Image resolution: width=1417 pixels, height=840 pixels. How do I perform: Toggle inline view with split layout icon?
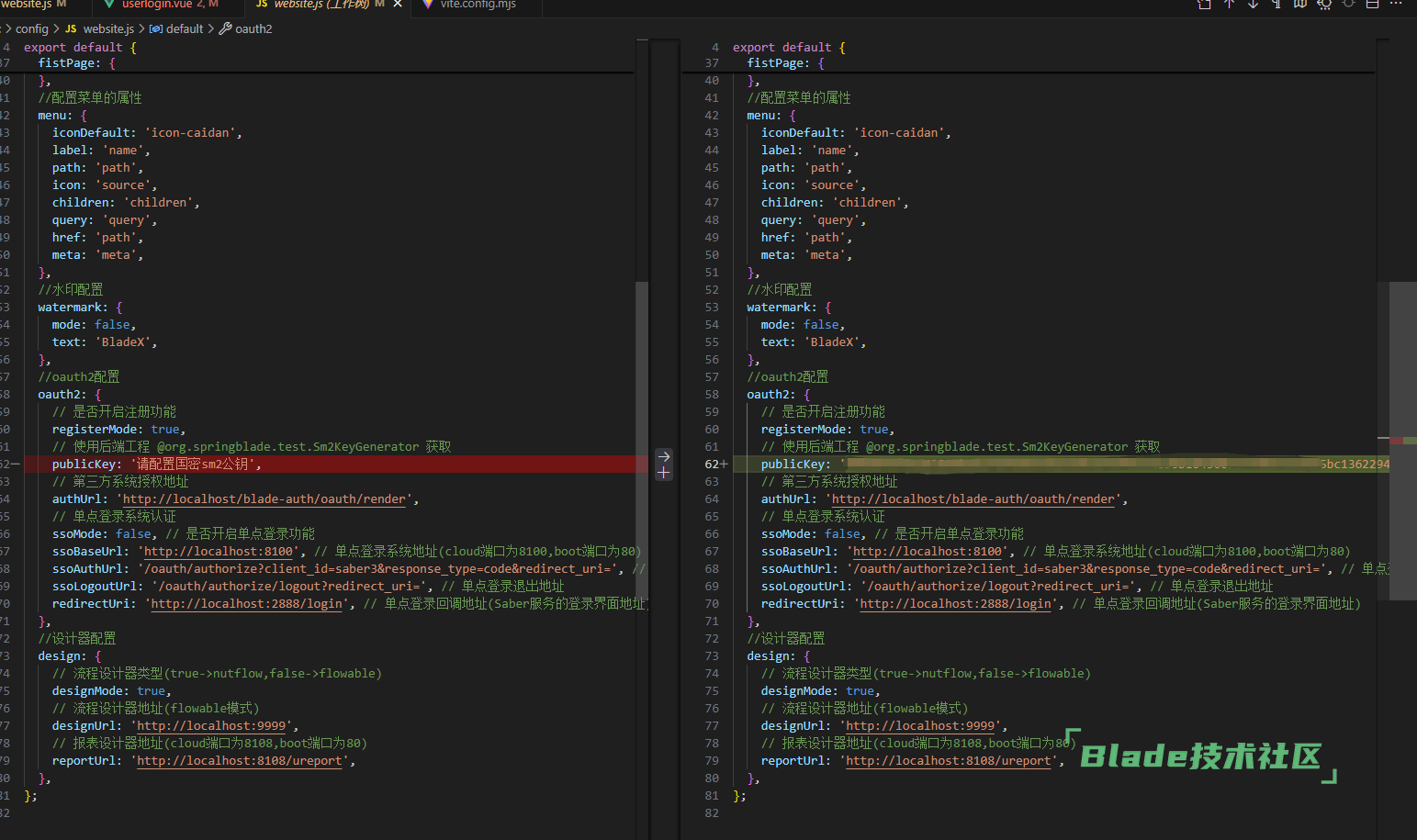coord(1372,4)
